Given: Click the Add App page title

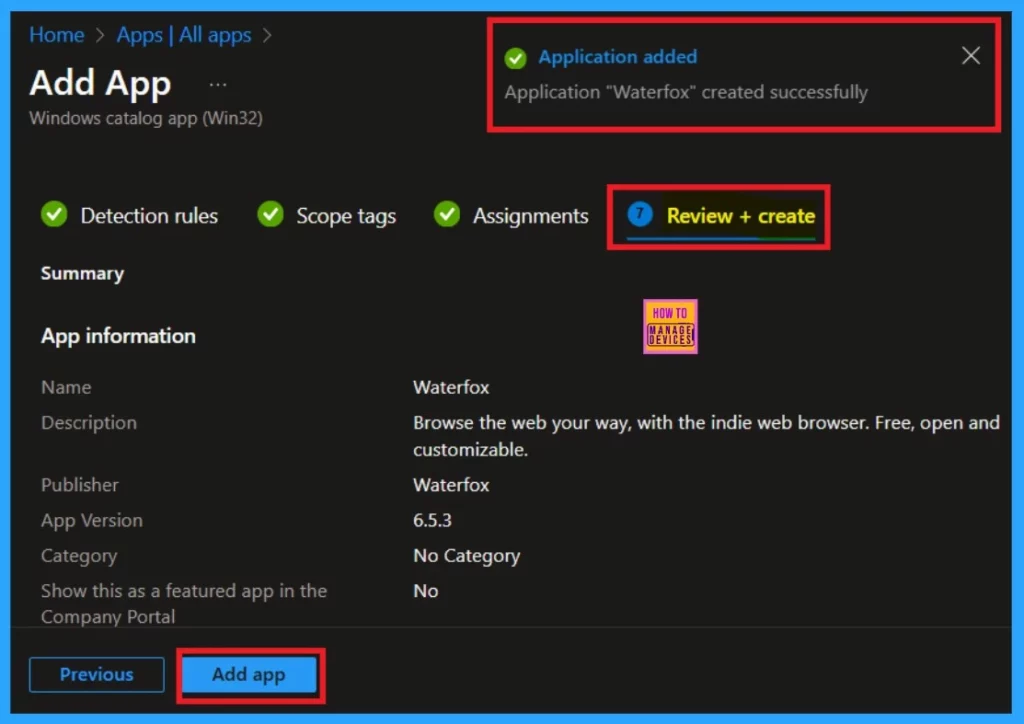Looking at the screenshot, I should click(x=101, y=83).
